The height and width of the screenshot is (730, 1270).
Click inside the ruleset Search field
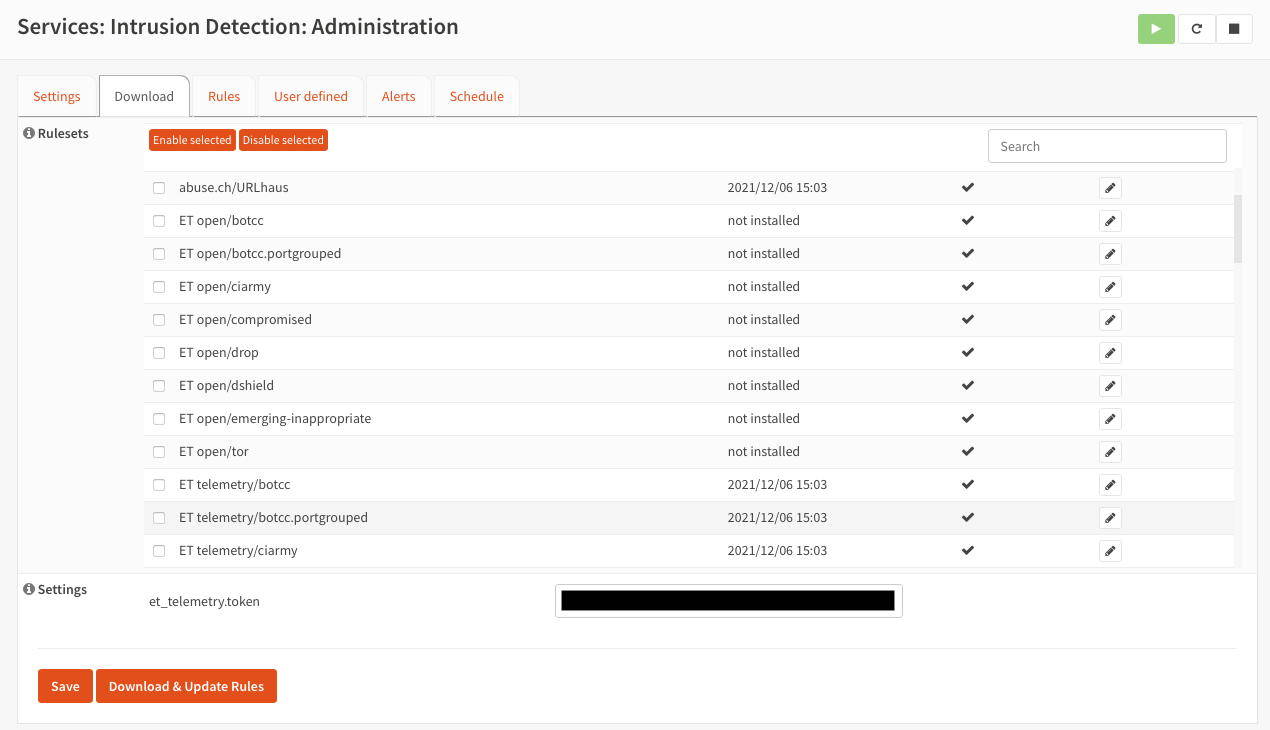[1106, 146]
